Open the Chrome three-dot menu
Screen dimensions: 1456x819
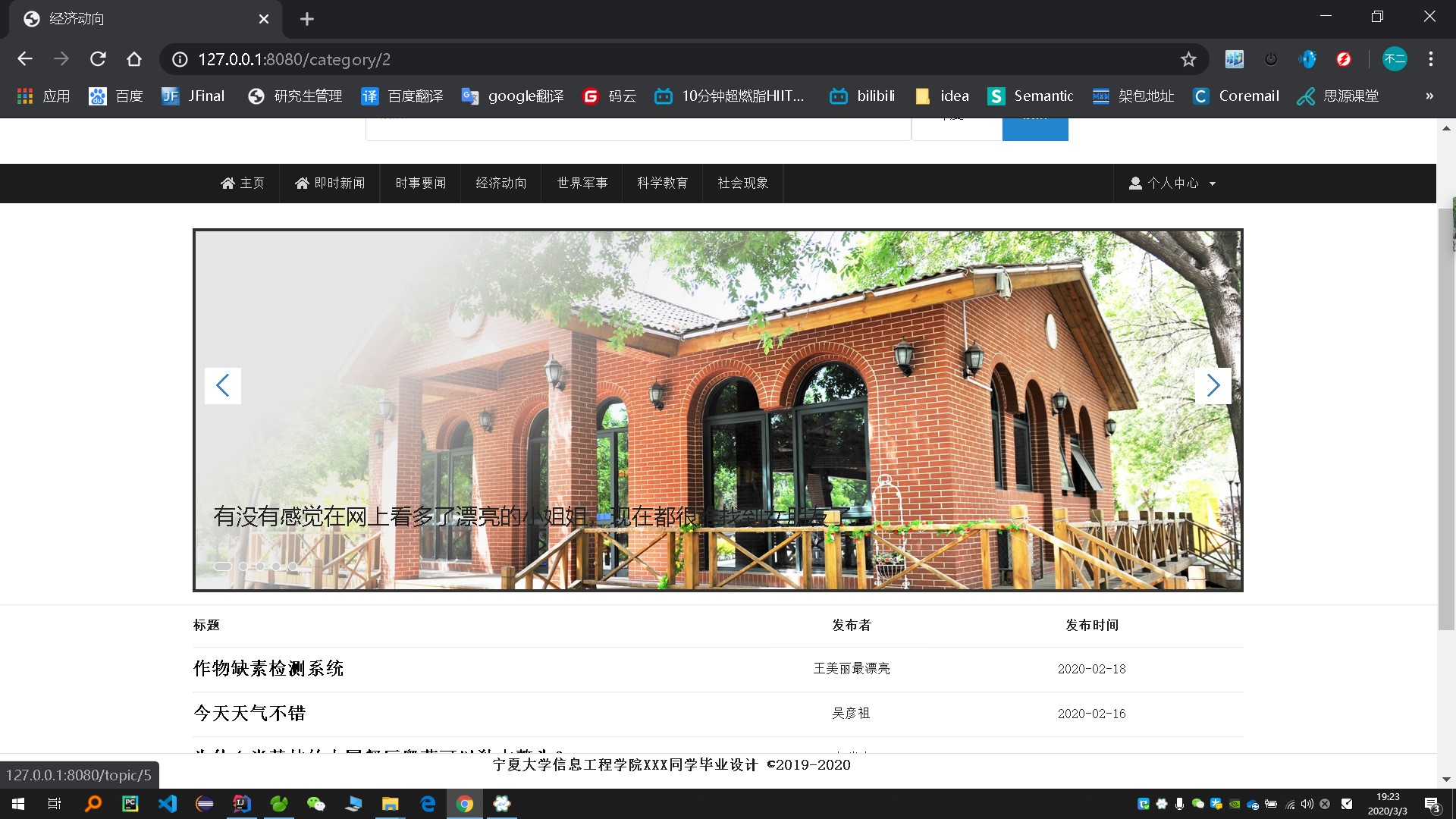point(1430,59)
